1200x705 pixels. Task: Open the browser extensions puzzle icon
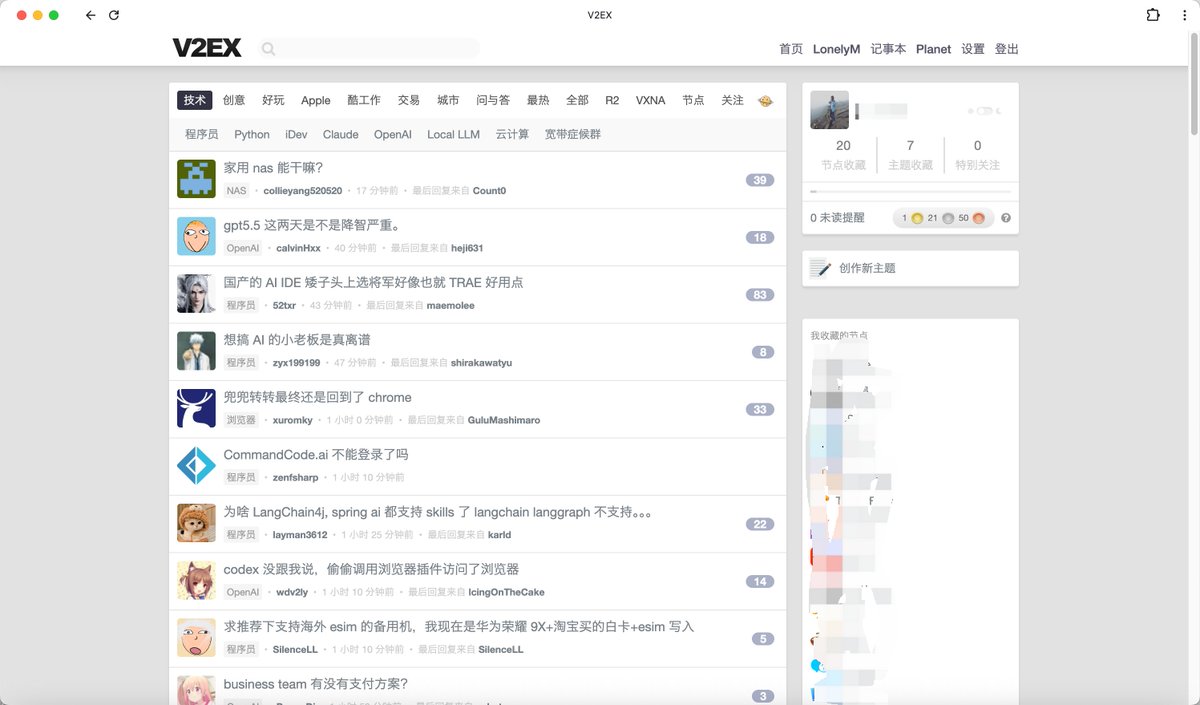(1153, 15)
